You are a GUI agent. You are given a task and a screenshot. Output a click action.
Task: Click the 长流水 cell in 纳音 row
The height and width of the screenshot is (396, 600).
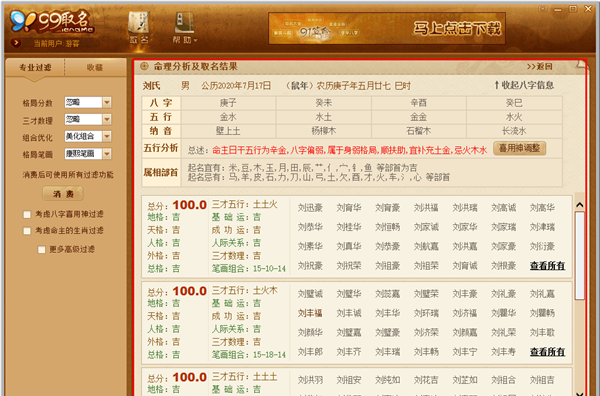pos(514,131)
